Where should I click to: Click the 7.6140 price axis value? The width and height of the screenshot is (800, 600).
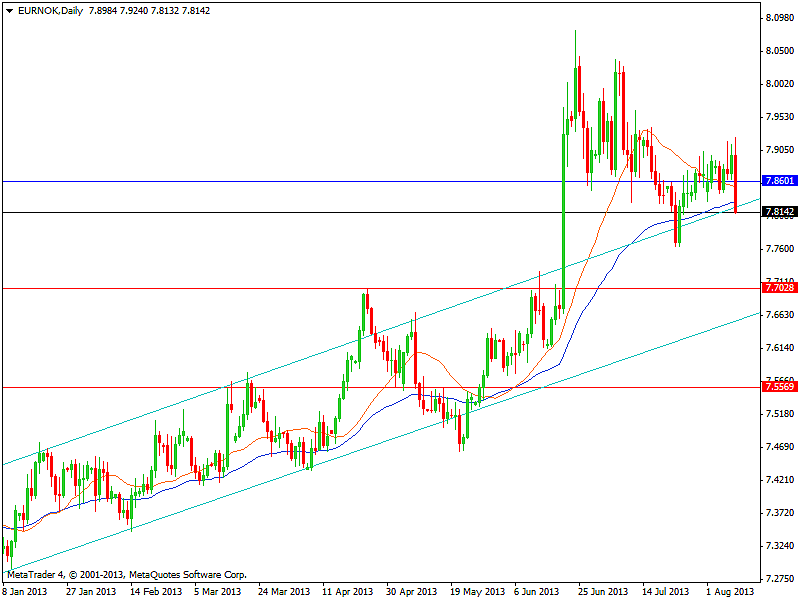(x=778, y=348)
